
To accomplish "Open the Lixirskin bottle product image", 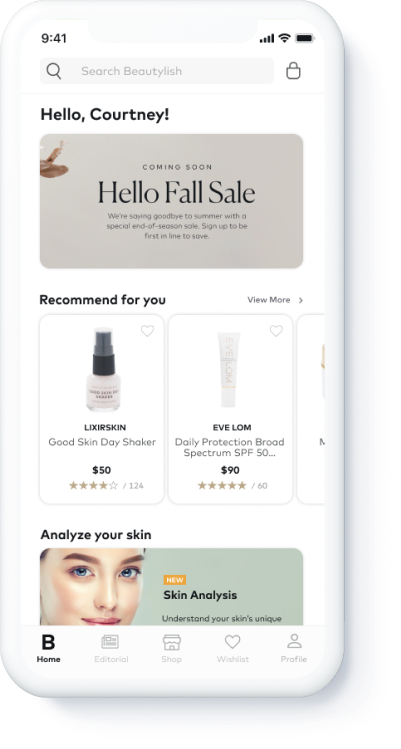I will [x=103, y=369].
